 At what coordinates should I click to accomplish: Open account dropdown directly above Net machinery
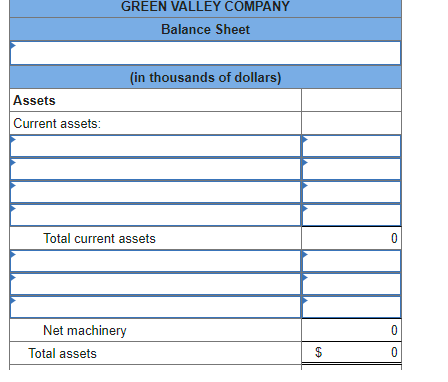[155, 307]
